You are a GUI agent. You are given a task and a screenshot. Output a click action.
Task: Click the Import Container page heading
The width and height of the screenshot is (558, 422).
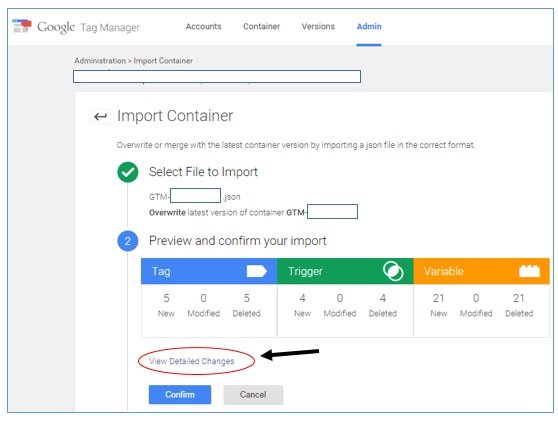click(175, 116)
